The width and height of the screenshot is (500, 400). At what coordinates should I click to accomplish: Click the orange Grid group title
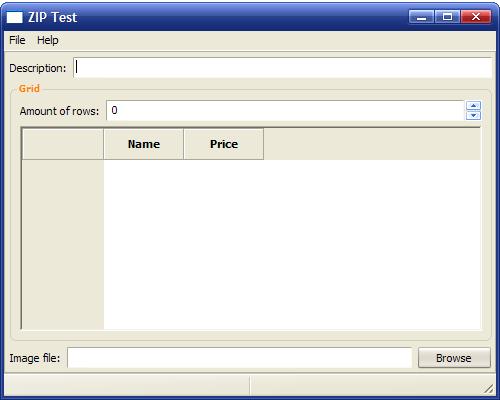(x=29, y=89)
